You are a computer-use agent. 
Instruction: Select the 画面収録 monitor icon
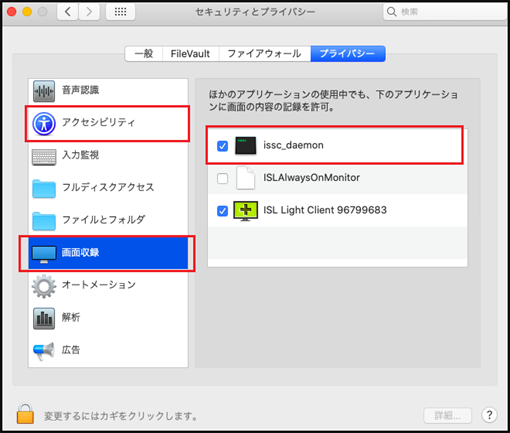point(44,254)
